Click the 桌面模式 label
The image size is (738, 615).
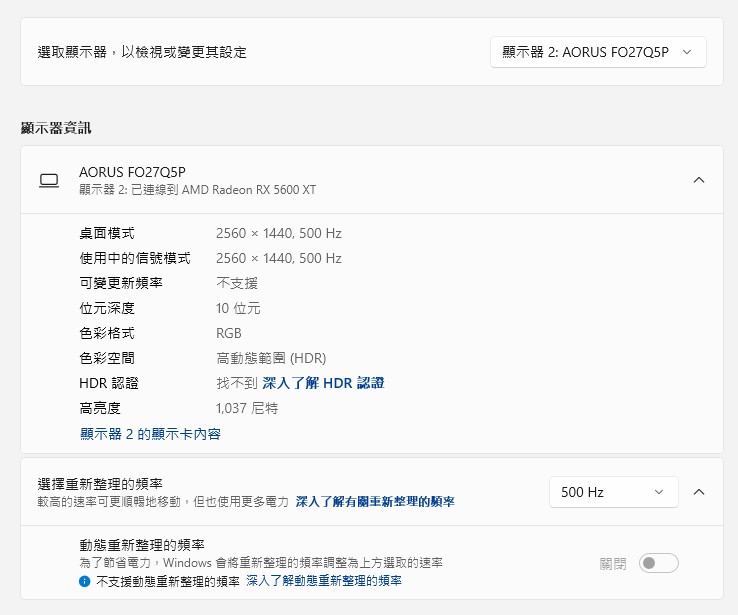107,233
